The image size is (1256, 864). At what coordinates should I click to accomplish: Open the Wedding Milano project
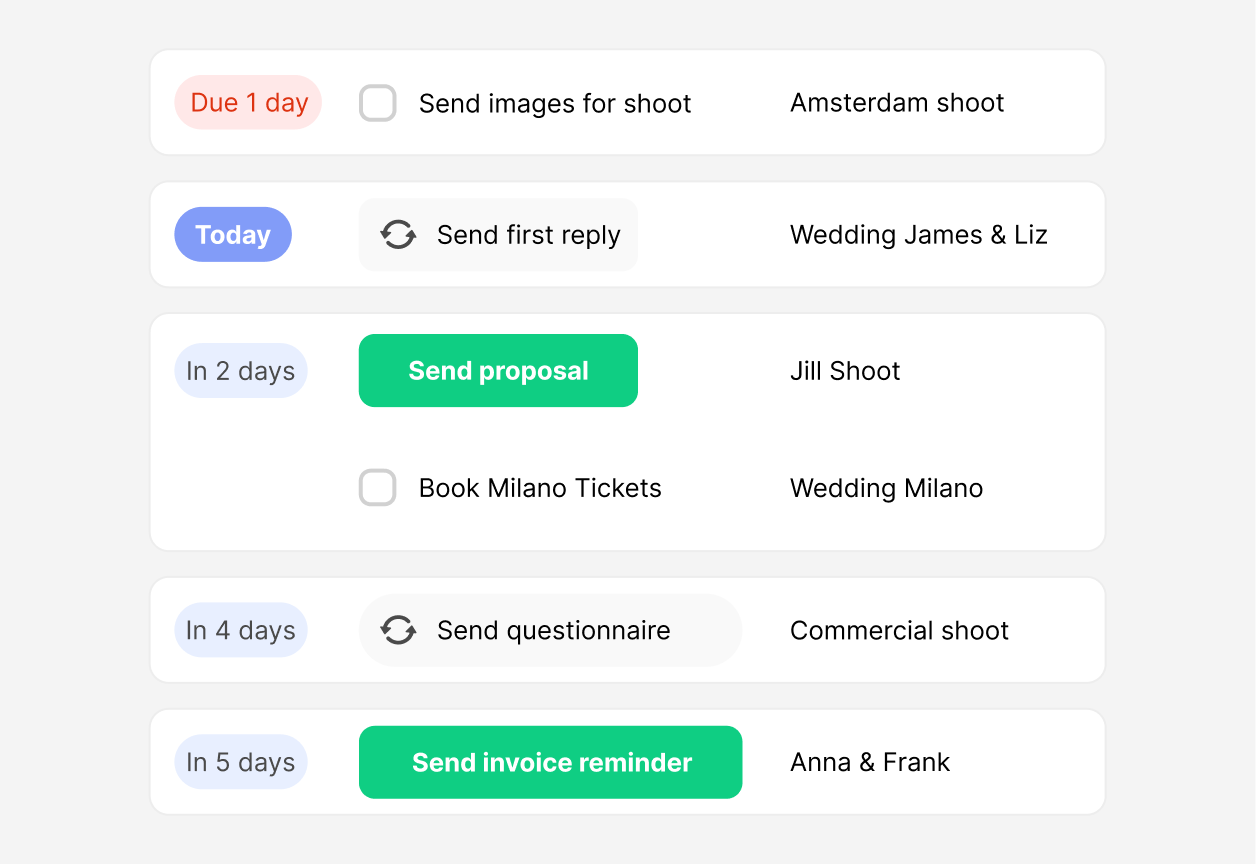(886, 488)
